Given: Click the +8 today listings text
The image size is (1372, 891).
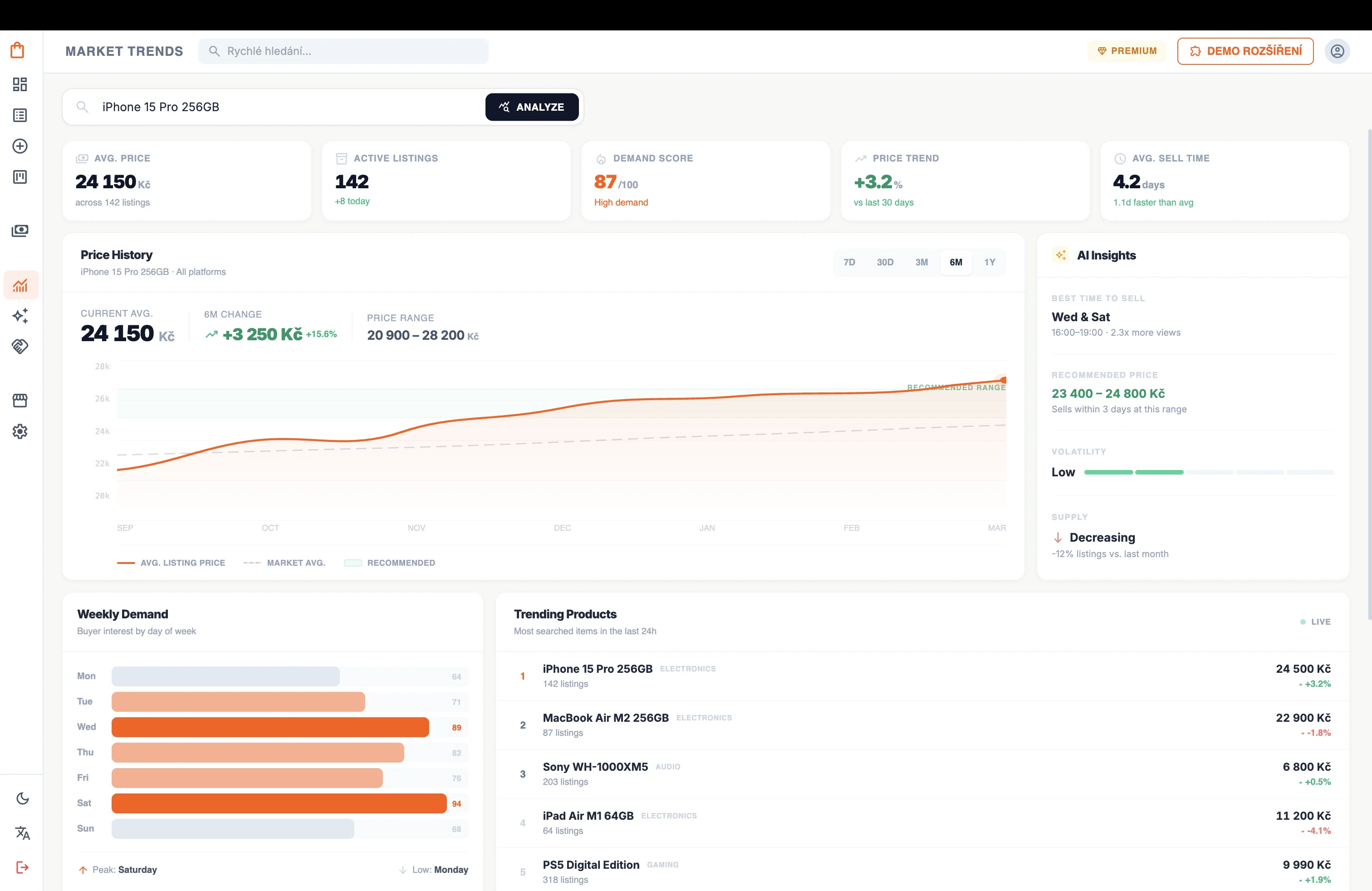Looking at the screenshot, I should pyautogui.click(x=352, y=201).
